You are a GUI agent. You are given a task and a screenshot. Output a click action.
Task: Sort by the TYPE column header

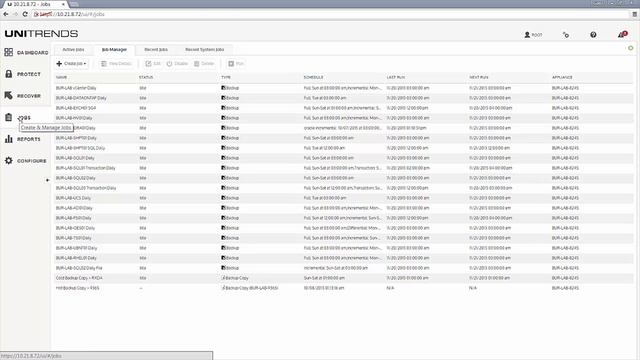(226, 77)
